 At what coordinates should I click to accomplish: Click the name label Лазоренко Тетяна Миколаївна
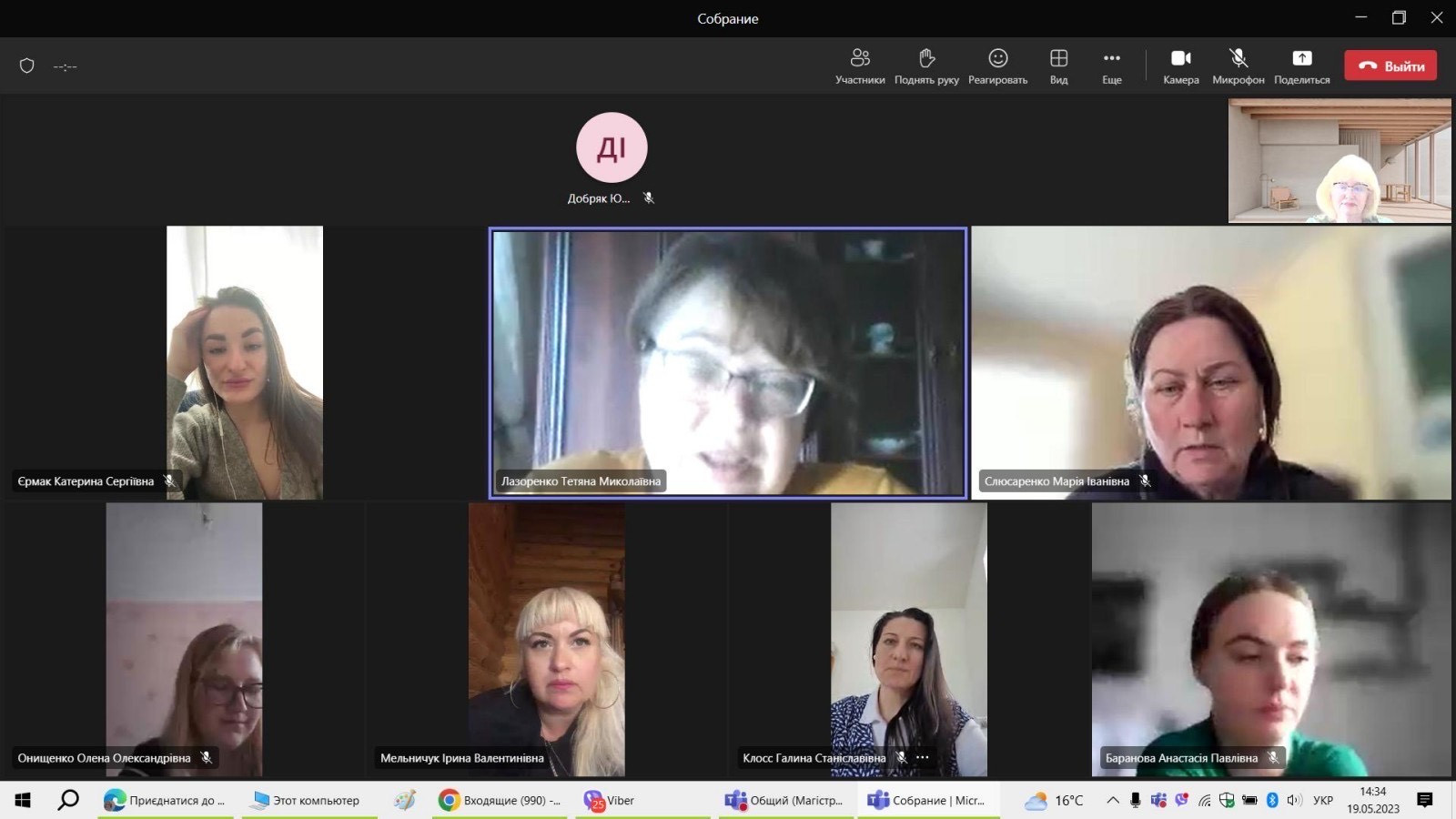pyautogui.click(x=581, y=481)
